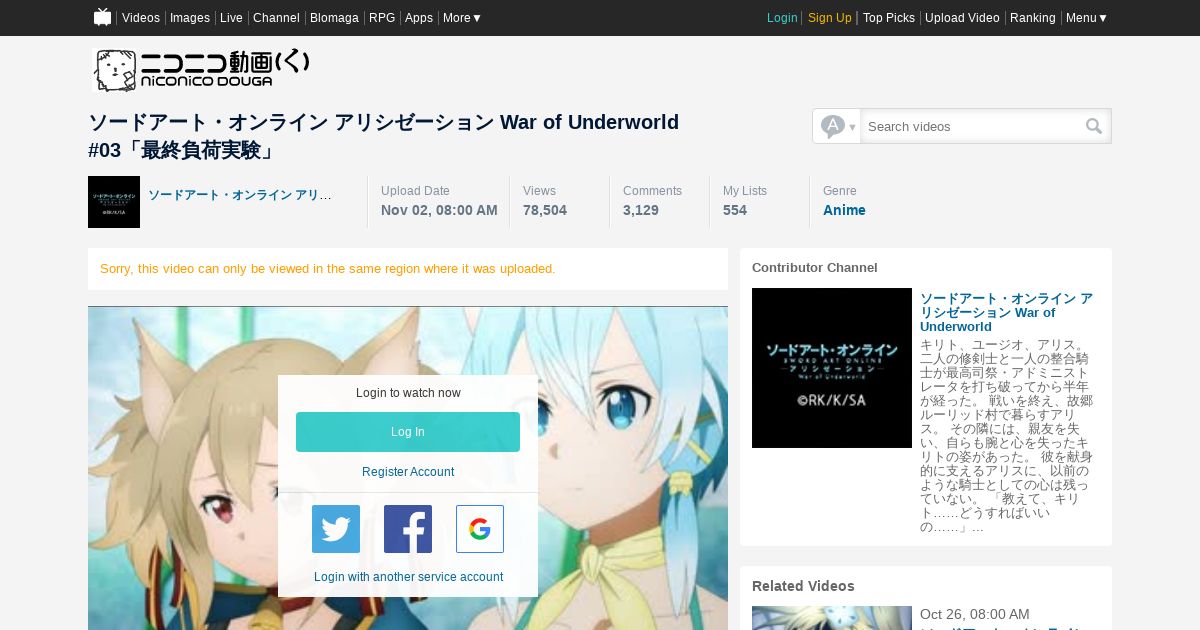Click the upload date Nov 02, 08:00 AM
This screenshot has width=1200, height=630.
click(439, 210)
